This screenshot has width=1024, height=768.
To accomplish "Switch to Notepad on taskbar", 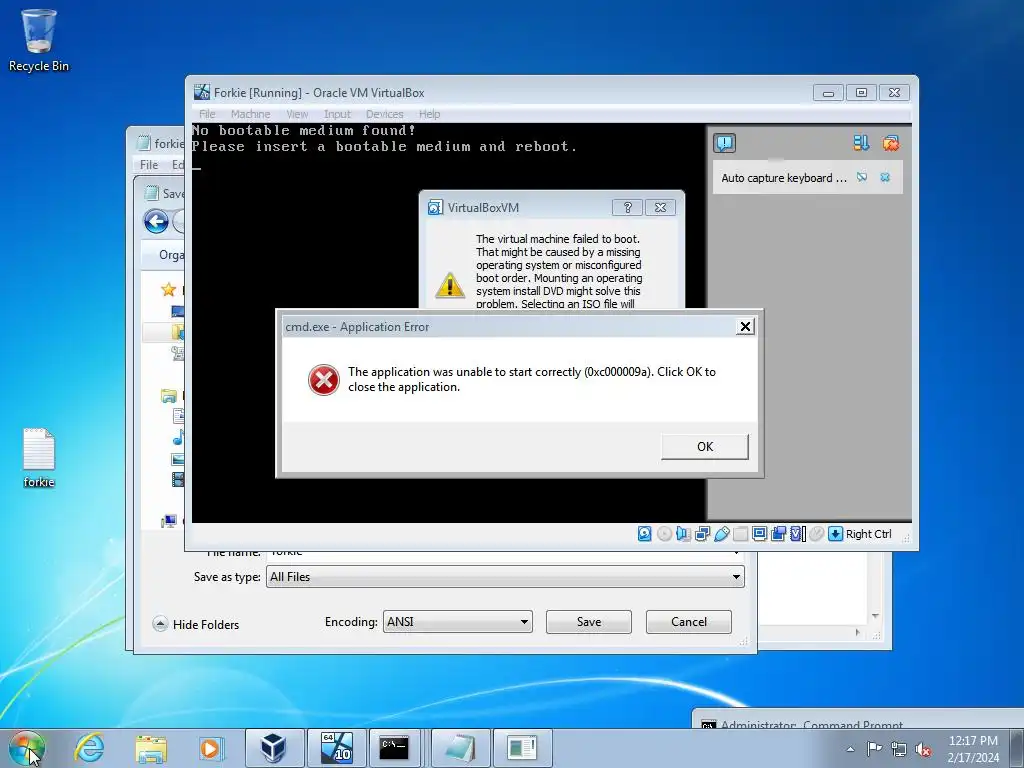I will [x=460, y=748].
